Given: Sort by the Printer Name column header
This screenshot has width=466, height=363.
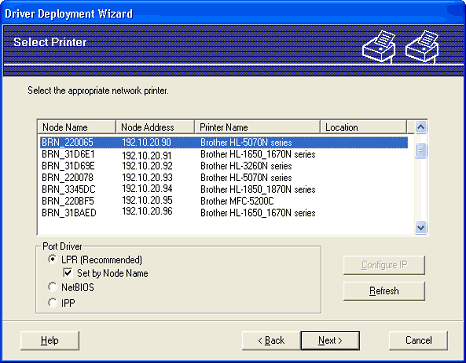Looking at the screenshot, I should [257, 127].
